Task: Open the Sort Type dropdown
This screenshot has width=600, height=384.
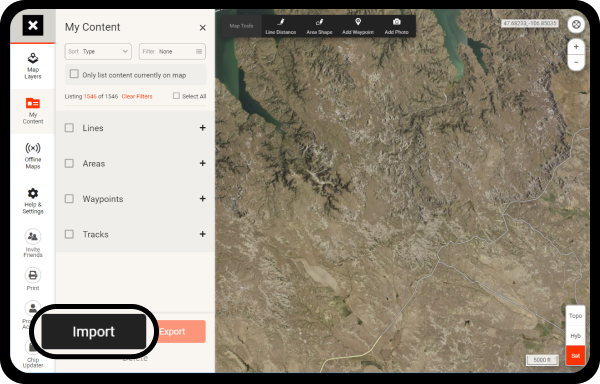Action: [98, 52]
